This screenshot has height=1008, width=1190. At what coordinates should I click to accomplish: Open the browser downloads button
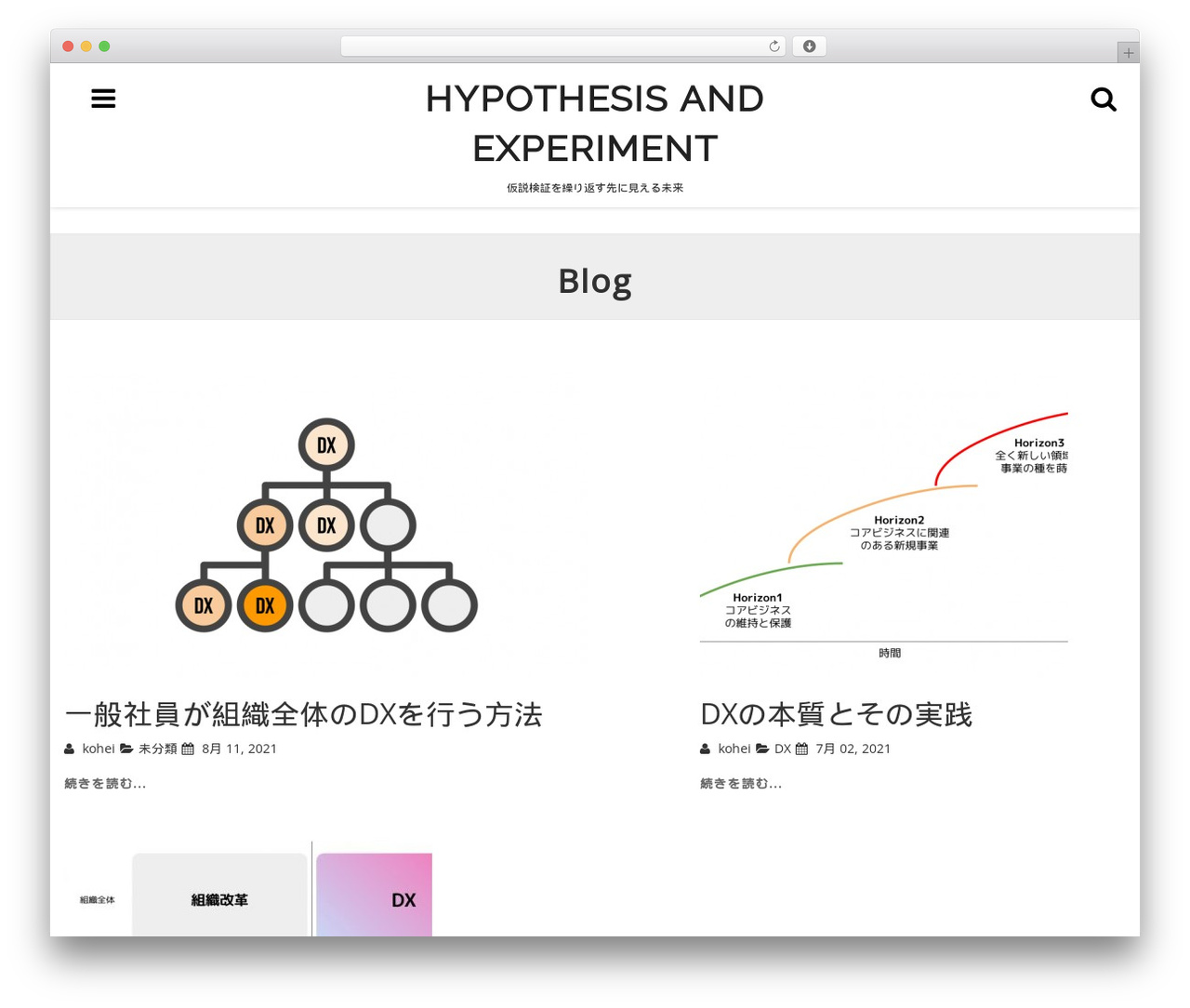click(x=809, y=46)
